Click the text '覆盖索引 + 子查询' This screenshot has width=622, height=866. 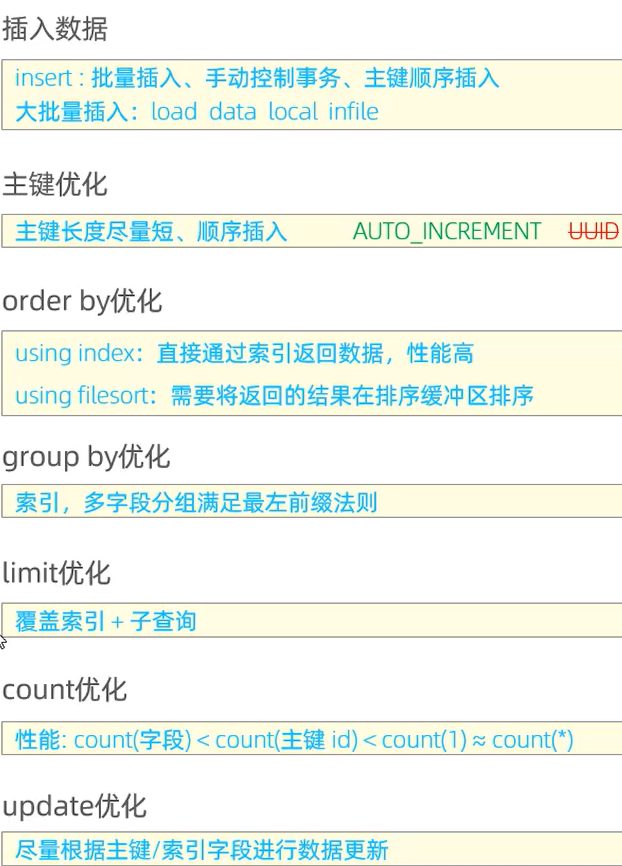[x=106, y=621]
